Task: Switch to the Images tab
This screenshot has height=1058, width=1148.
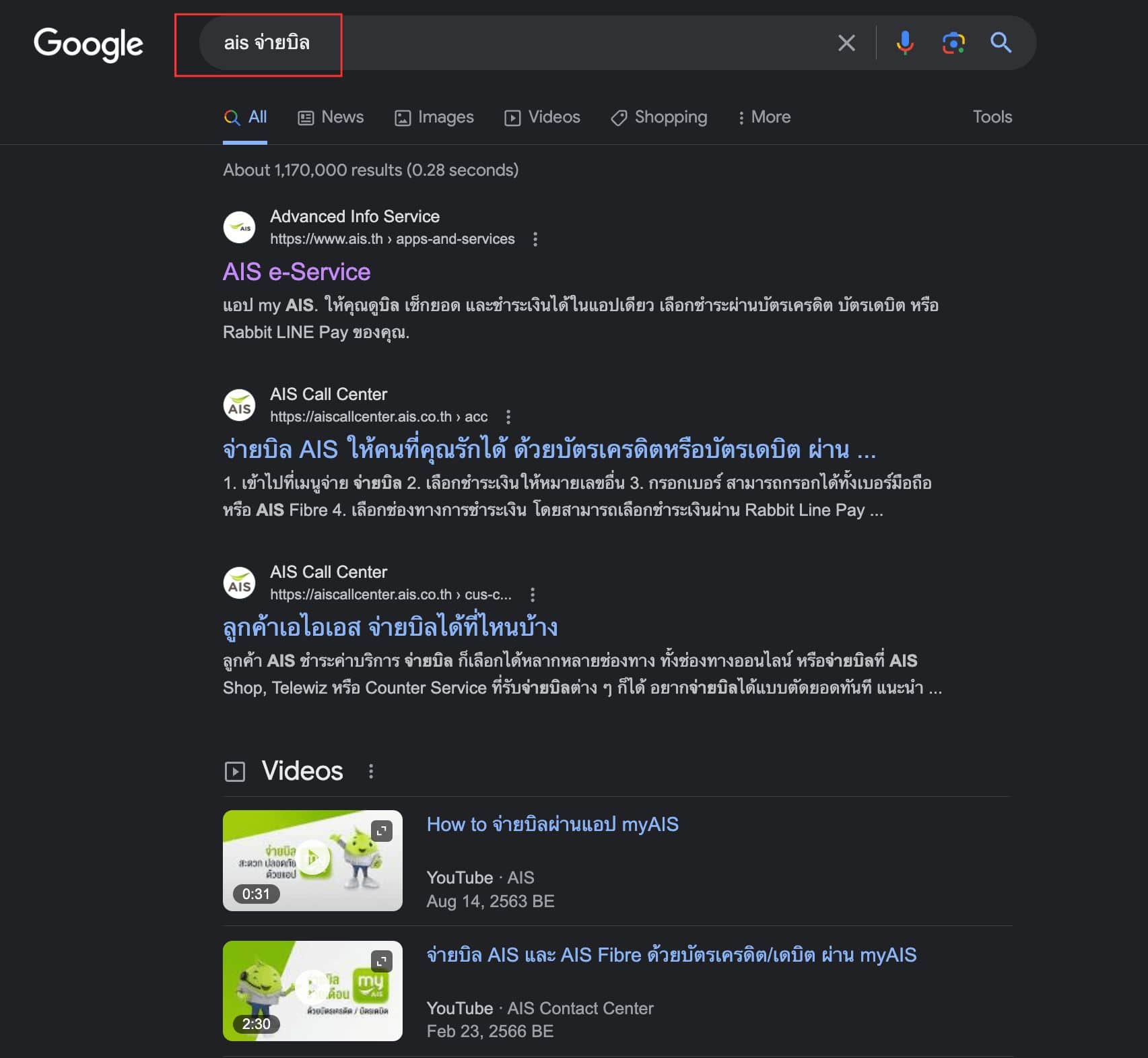Action: coord(434,117)
